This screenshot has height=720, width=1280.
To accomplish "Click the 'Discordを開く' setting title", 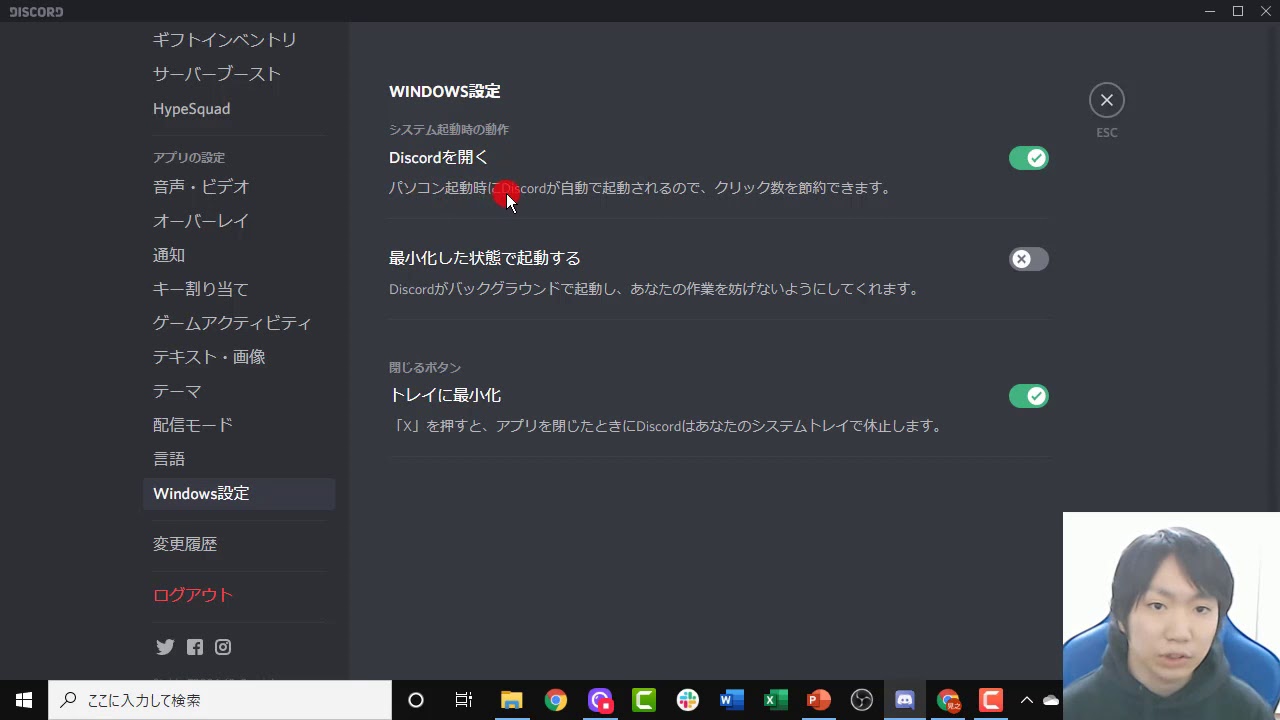I will pos(439,157).
